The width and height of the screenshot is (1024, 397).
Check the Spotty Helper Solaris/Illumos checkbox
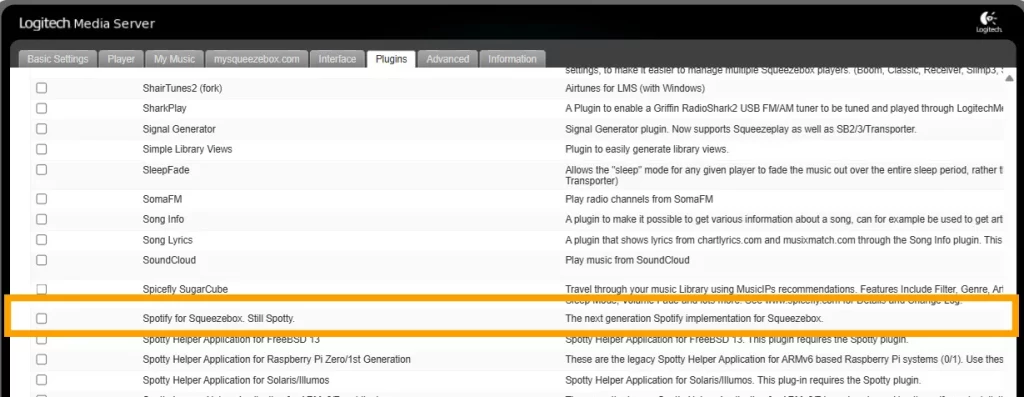click(42, 379)
